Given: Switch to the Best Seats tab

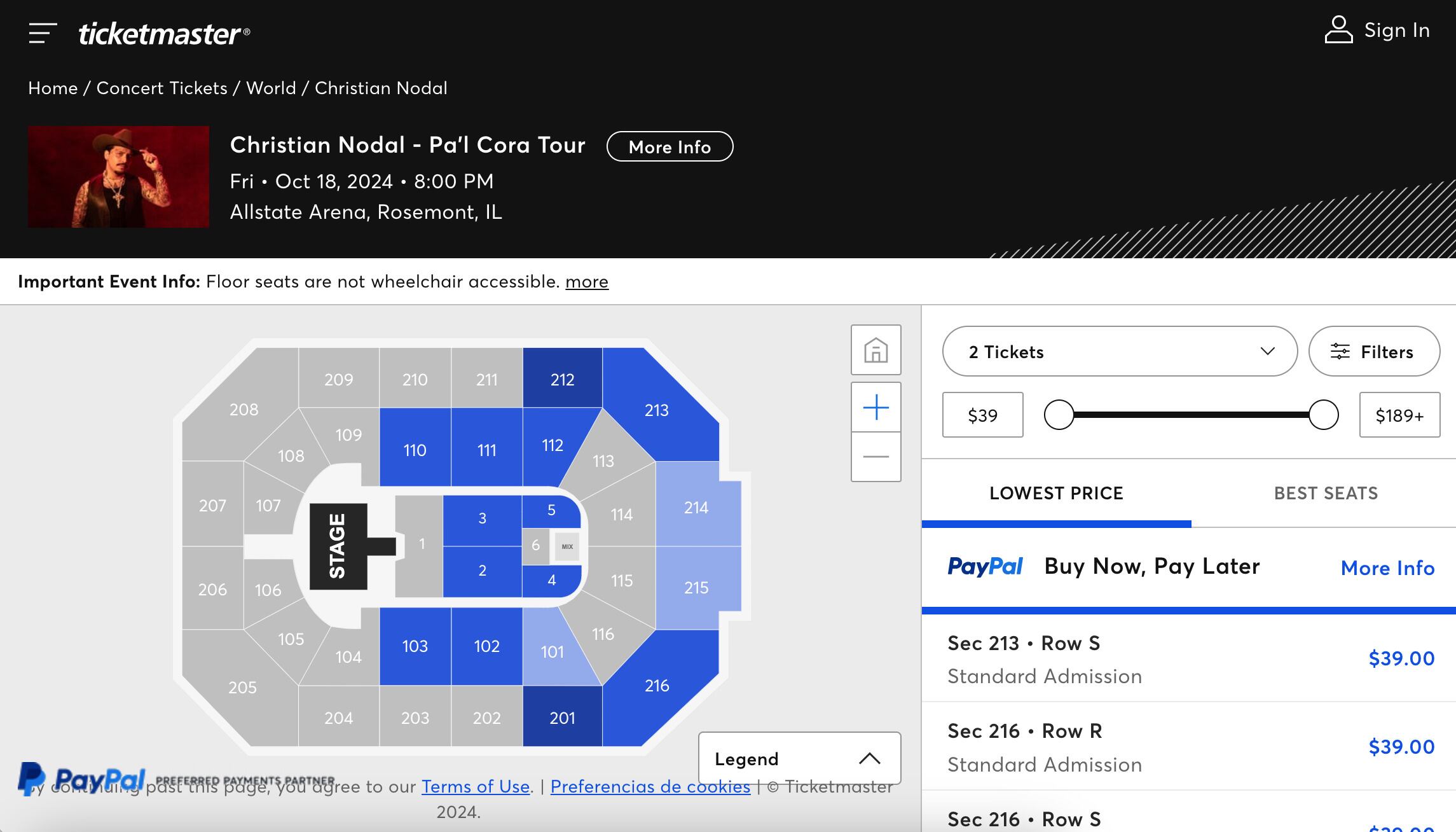Looking at the screenshot, I should (x=1326, y=494).
